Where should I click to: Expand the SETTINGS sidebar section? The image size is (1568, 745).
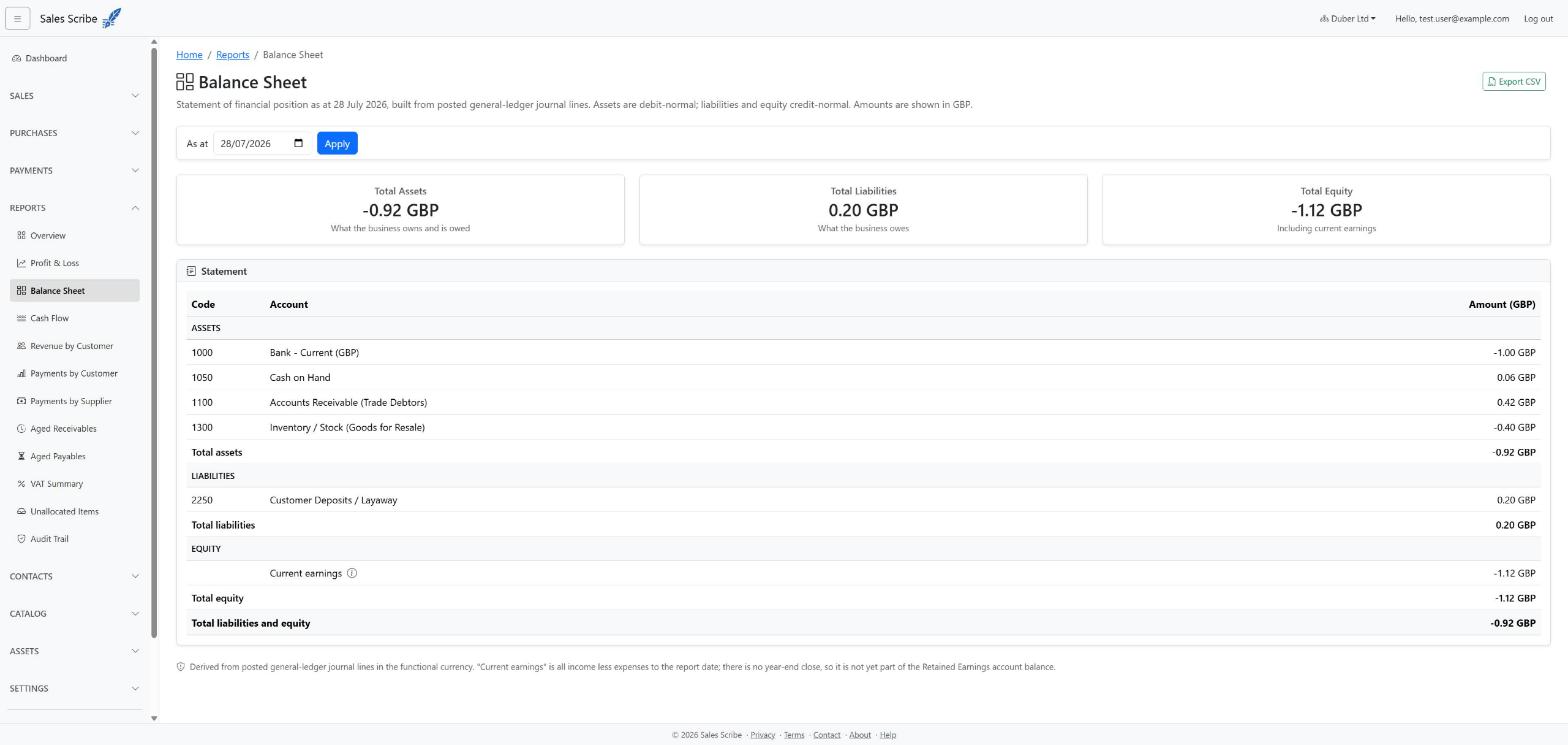point(74,689)
